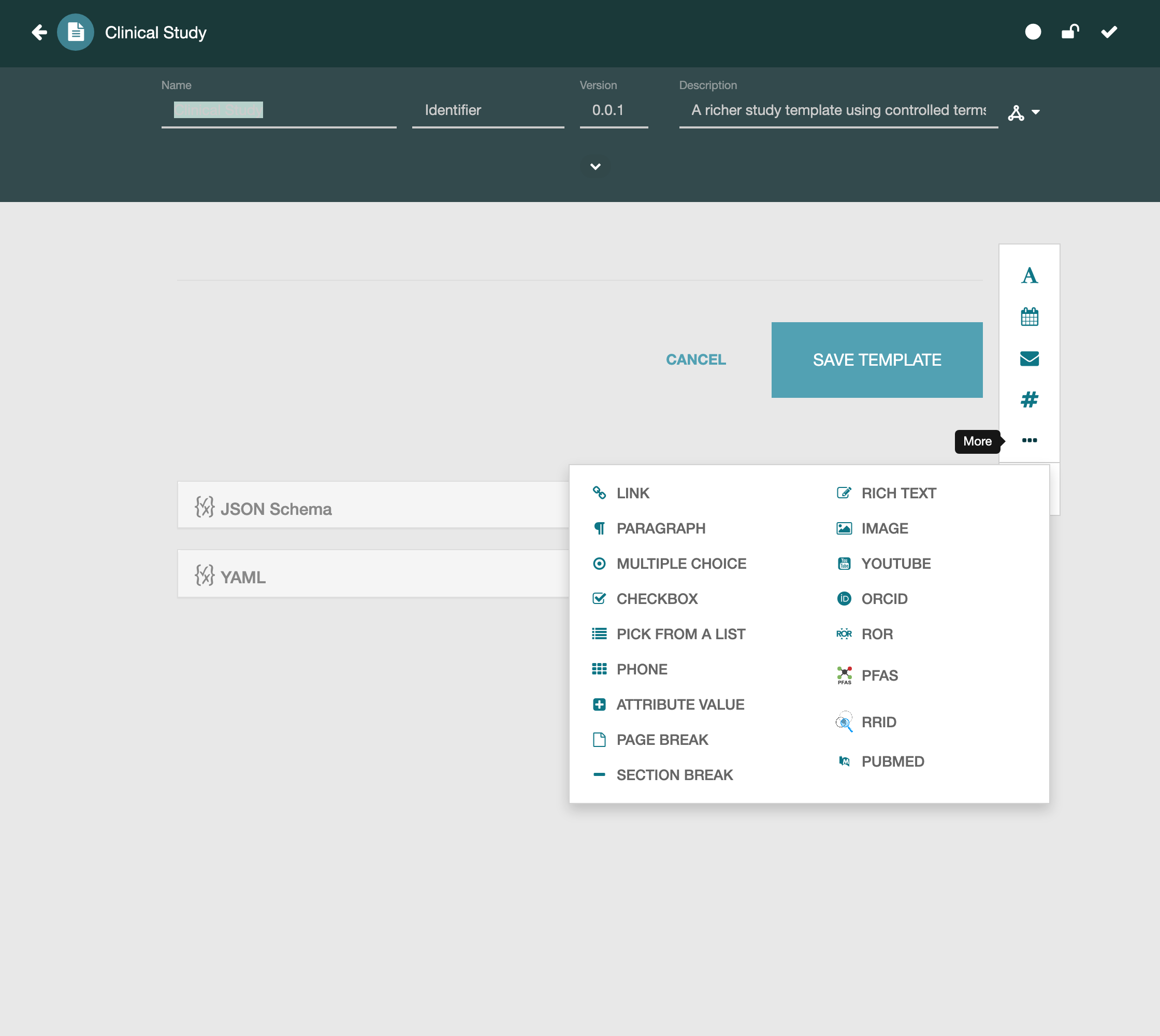1160x1036 pixels.
Task: Click the ontology network icon
Action: (1016, 113)
